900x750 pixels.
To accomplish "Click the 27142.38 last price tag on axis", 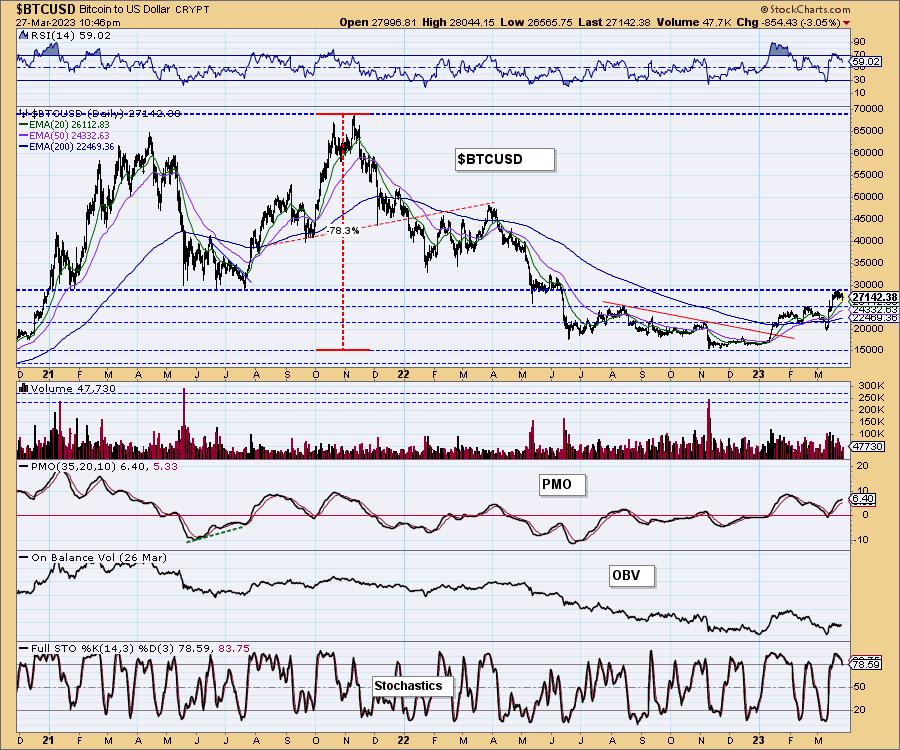I will click(x=874, y=297).
